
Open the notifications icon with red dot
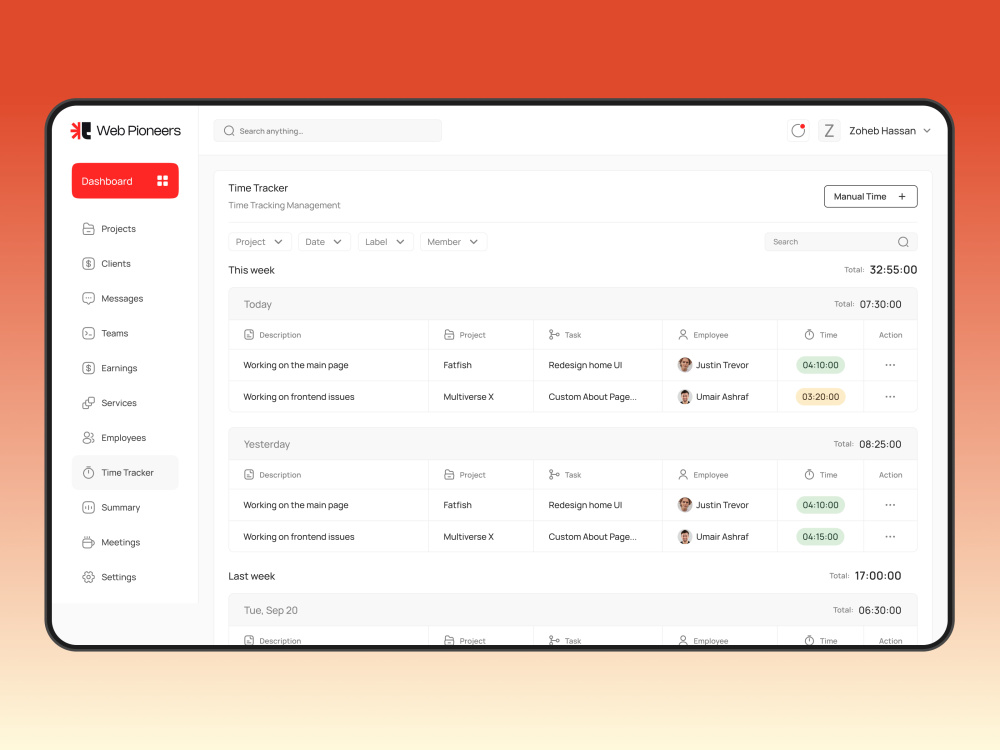[x=798, y=131]
